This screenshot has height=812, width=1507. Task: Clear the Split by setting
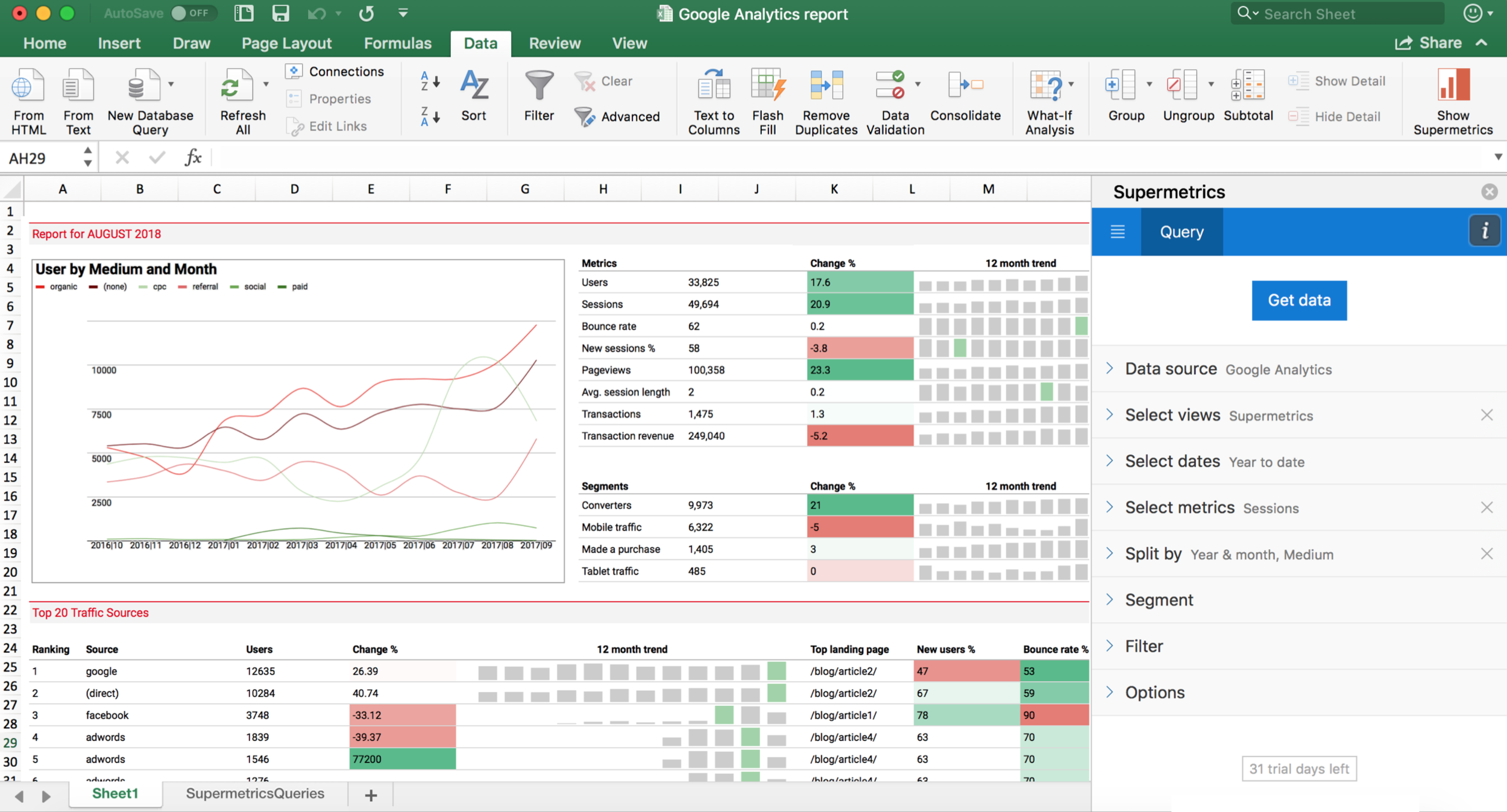pyautogui.click(x=1487, y=554)
